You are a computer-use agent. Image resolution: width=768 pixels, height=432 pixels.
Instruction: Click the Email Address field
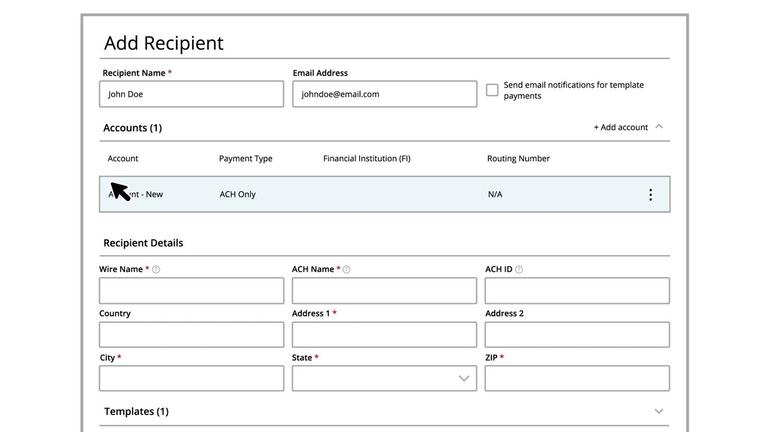click(384, 94)
